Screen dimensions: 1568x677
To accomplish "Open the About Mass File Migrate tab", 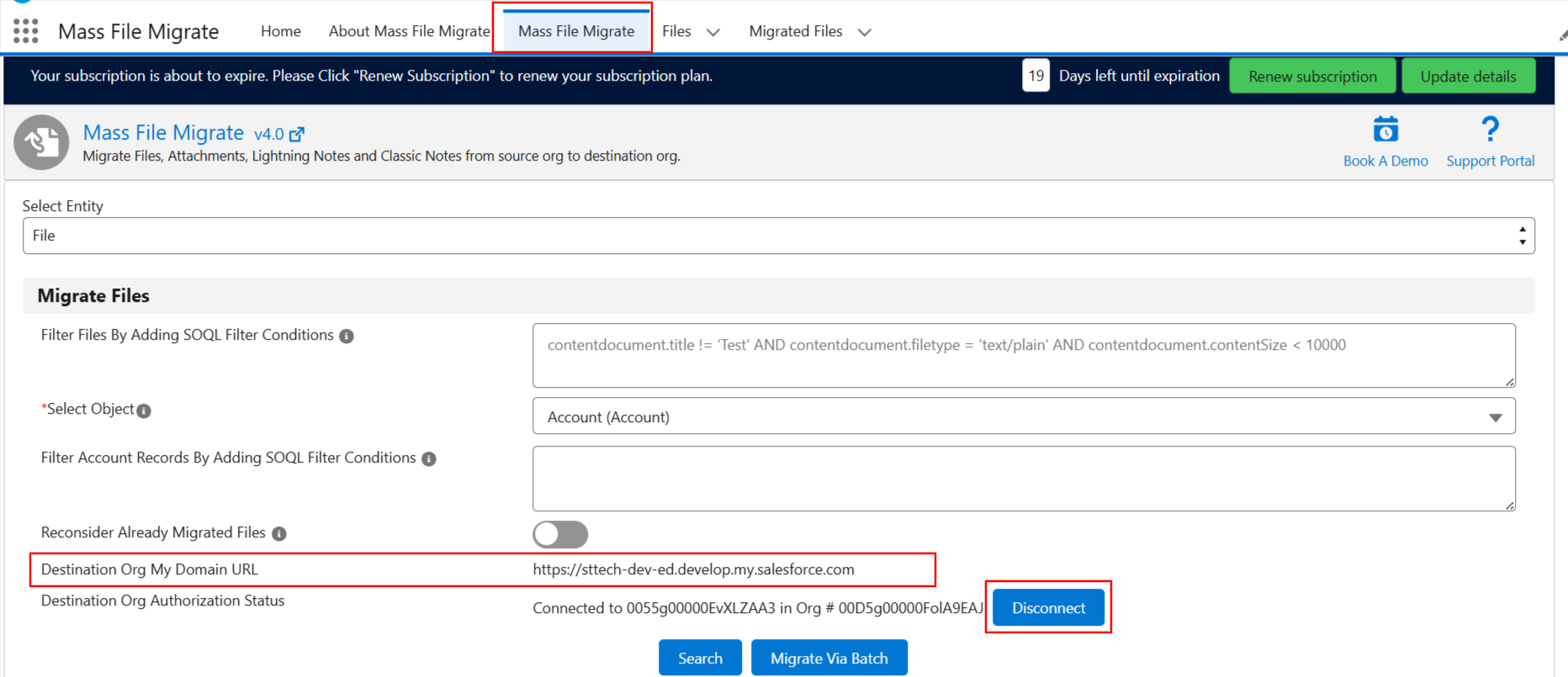I will pos(410,31).
